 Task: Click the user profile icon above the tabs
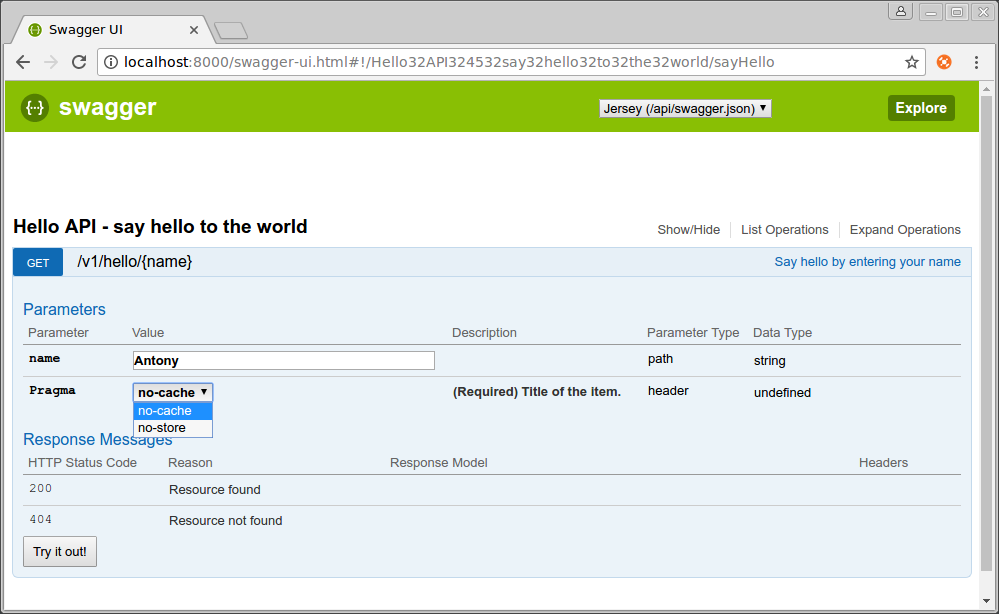click(x=900, y=10)
